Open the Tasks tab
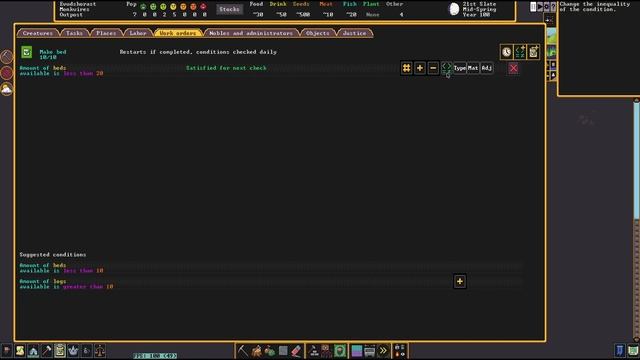640x360 pixels. pyautogui.click(x=74, y=33)
